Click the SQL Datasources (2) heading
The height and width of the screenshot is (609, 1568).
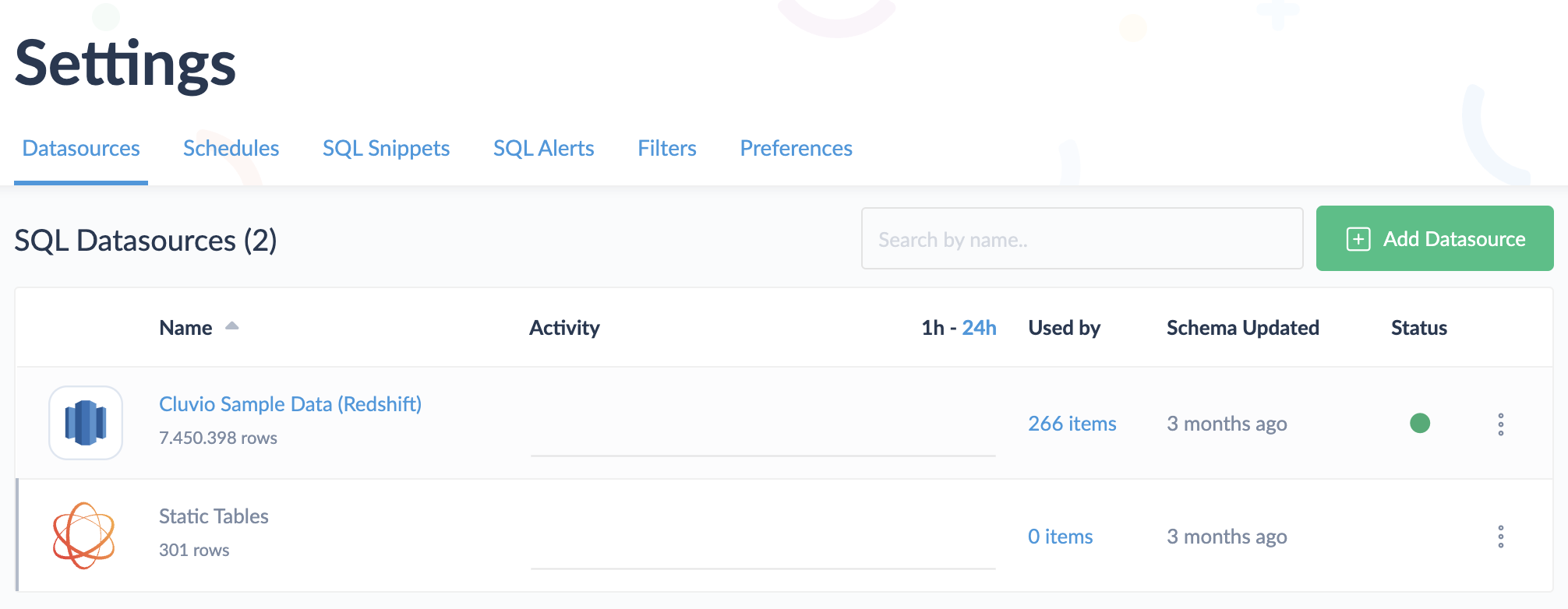coord(146,241)
